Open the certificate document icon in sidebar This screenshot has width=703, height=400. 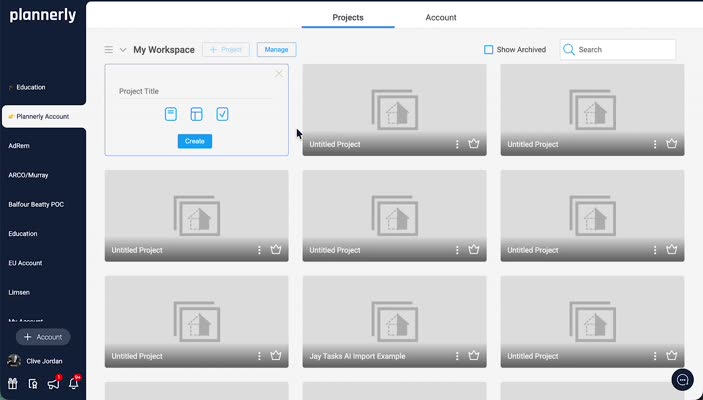[33, 384]
